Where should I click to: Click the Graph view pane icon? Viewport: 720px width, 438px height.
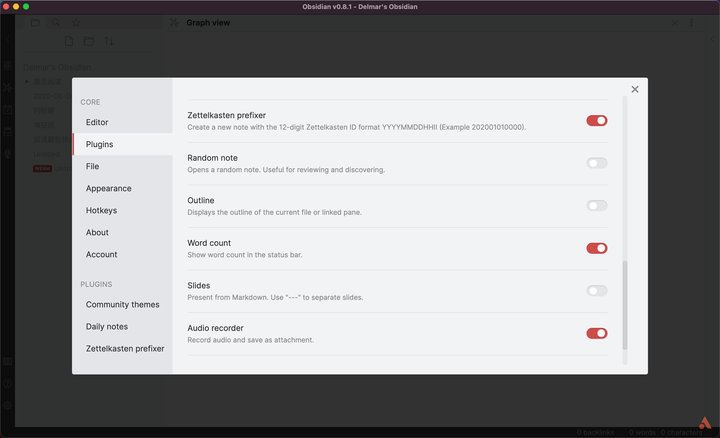point(174,22)
